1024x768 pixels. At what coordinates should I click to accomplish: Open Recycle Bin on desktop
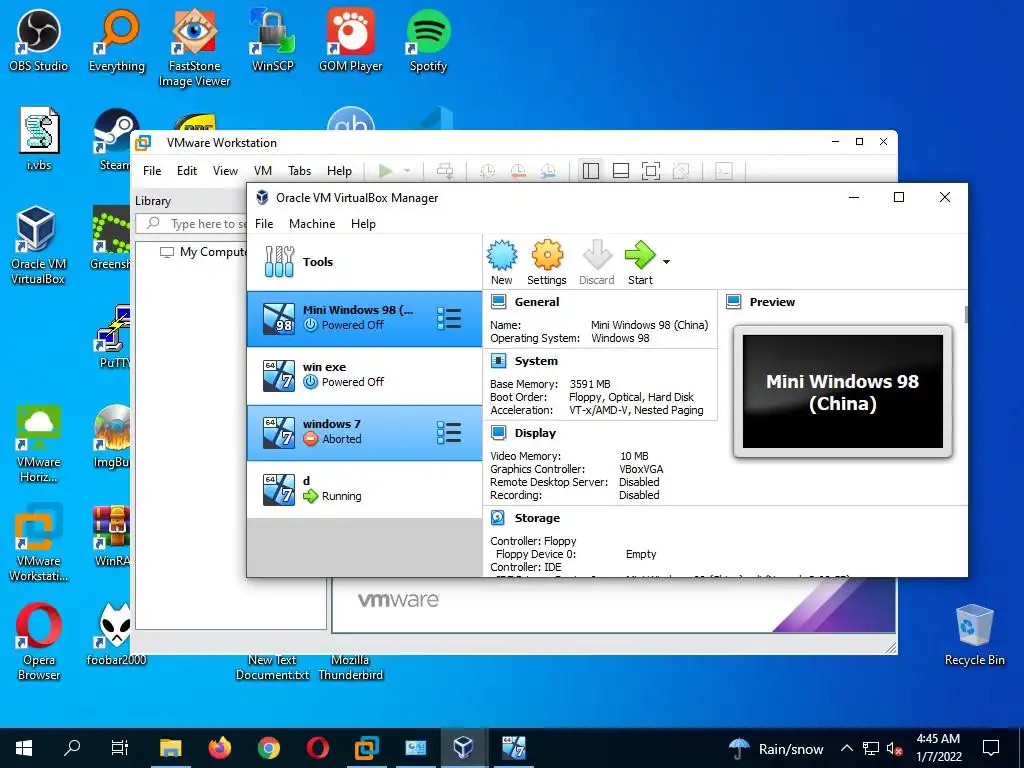point(974,634)
